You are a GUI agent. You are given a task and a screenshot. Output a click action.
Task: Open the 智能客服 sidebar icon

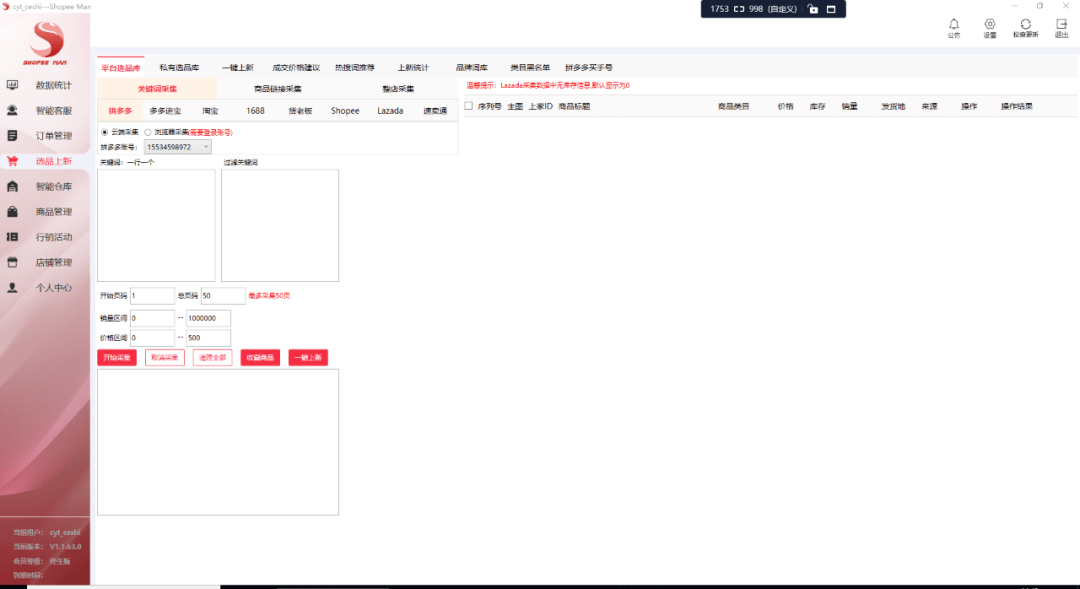point(12,110)
